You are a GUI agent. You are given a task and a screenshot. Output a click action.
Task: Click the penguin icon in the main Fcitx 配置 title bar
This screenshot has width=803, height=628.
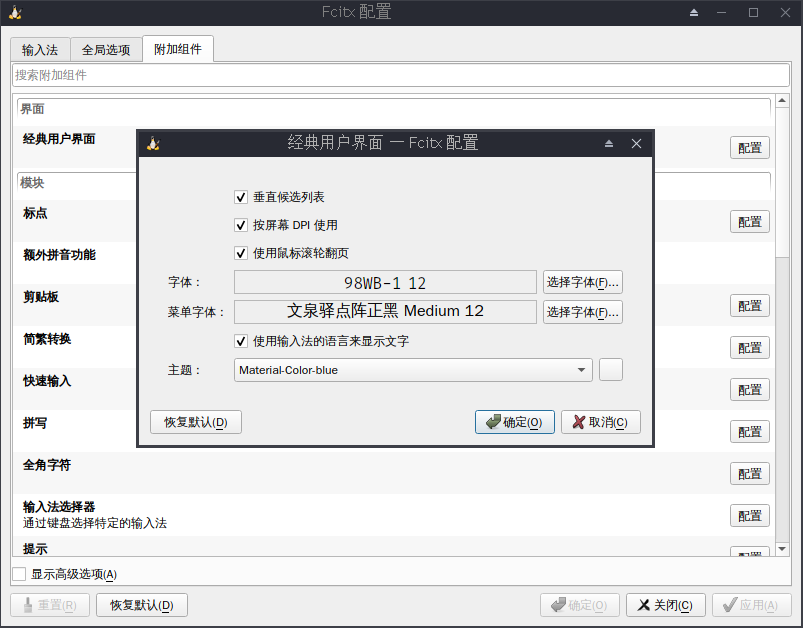(15, 12)
